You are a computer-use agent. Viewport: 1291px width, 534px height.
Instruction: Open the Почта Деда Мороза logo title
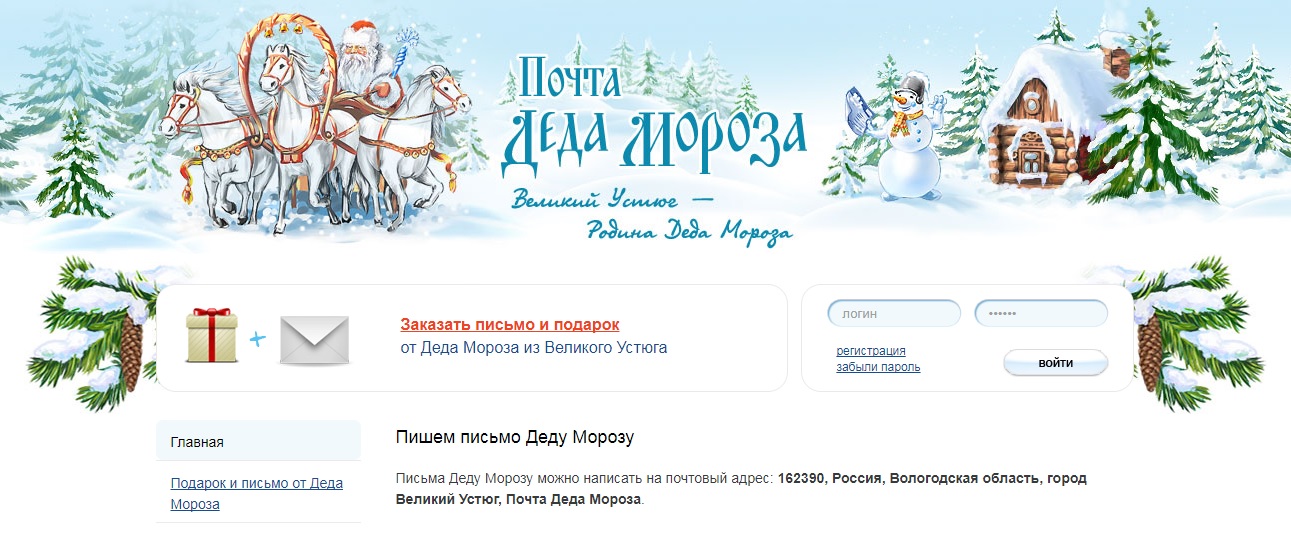pyautogui.click(x=653, y=115)
